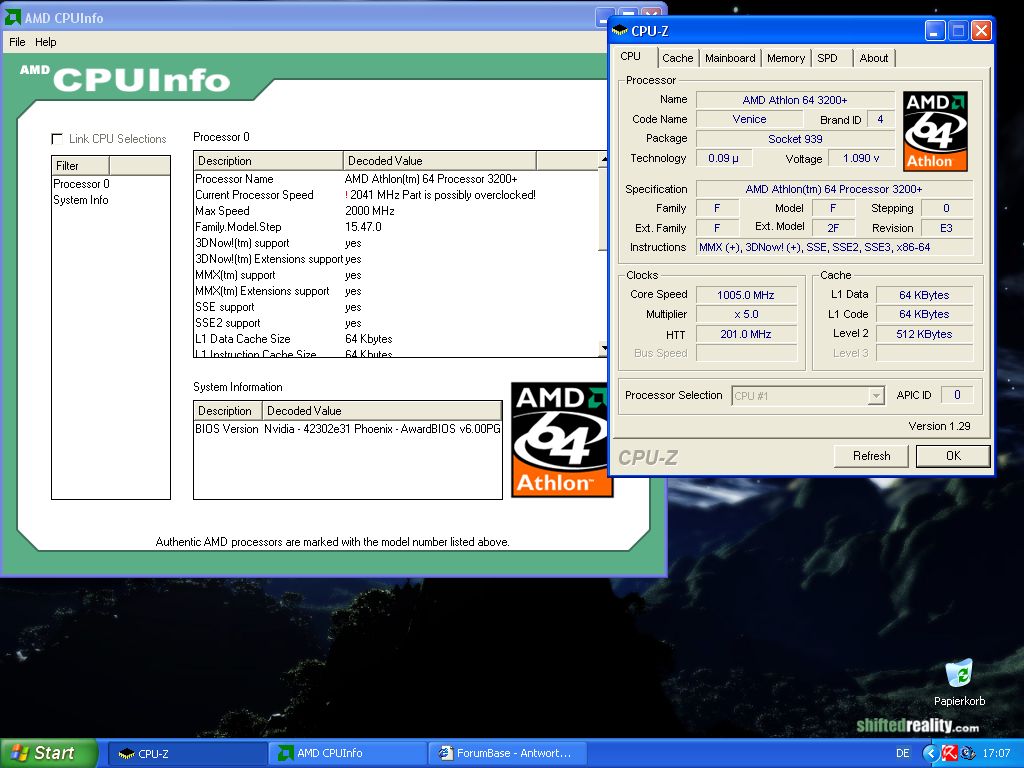Switch to the Mainboard tab in CPU-Z
This screenshot has height=768, width=1024.
(x=730, y=58)
